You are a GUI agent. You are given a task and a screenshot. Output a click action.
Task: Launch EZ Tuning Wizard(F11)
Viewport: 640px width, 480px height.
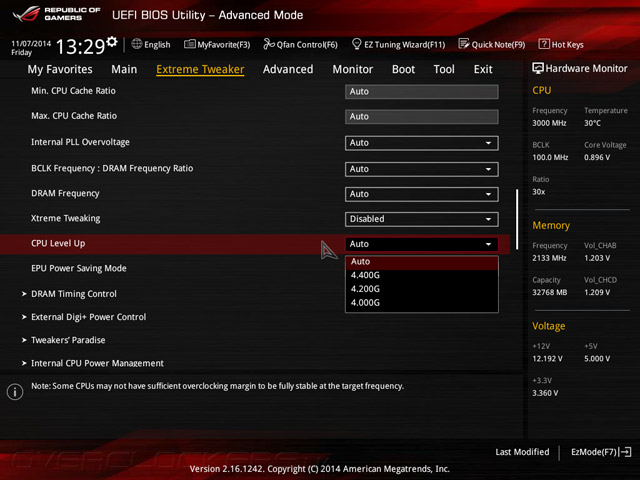pyautogui.click(x=398, y=44)
